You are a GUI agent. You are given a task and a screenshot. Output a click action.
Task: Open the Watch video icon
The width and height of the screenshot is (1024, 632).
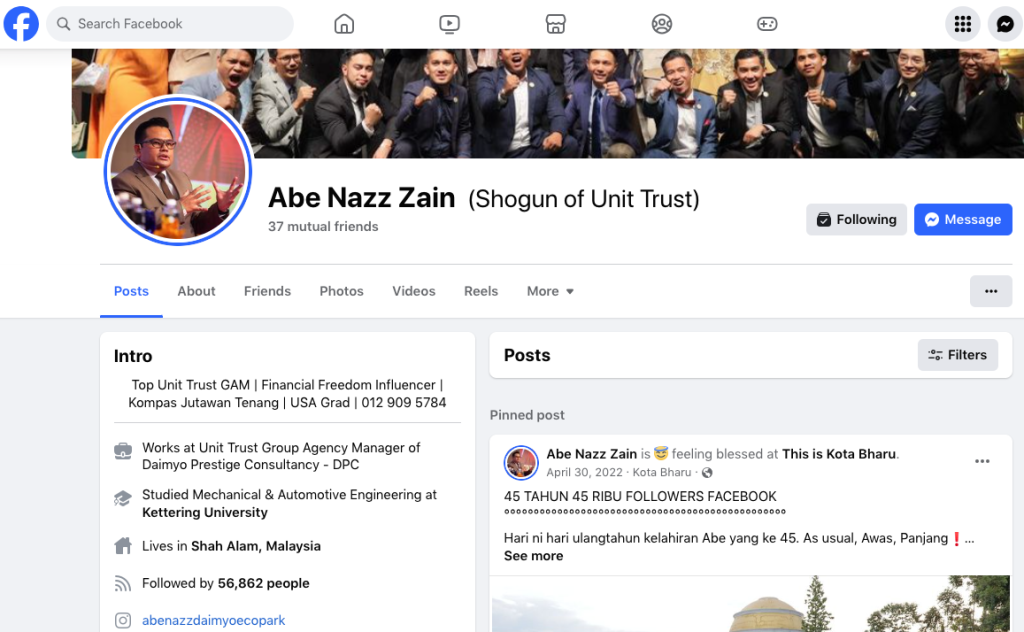coord(449,24)
